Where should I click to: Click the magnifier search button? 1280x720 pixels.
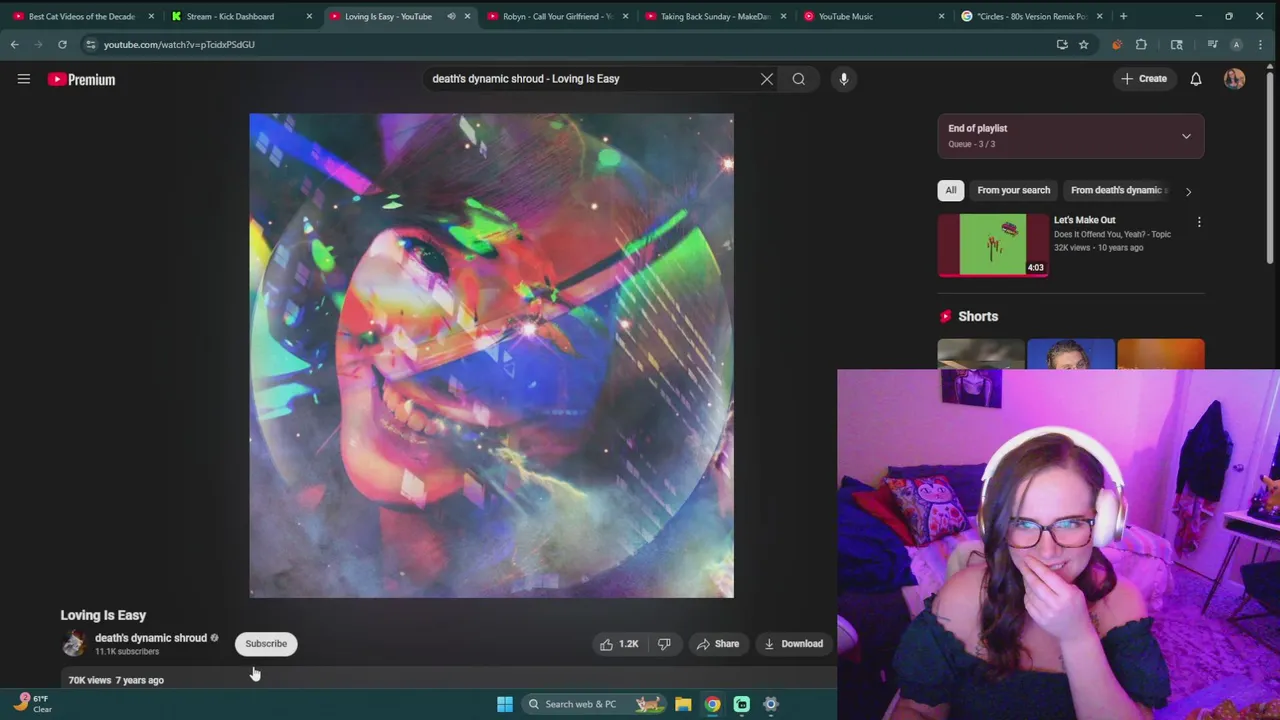tap(799, 79)
